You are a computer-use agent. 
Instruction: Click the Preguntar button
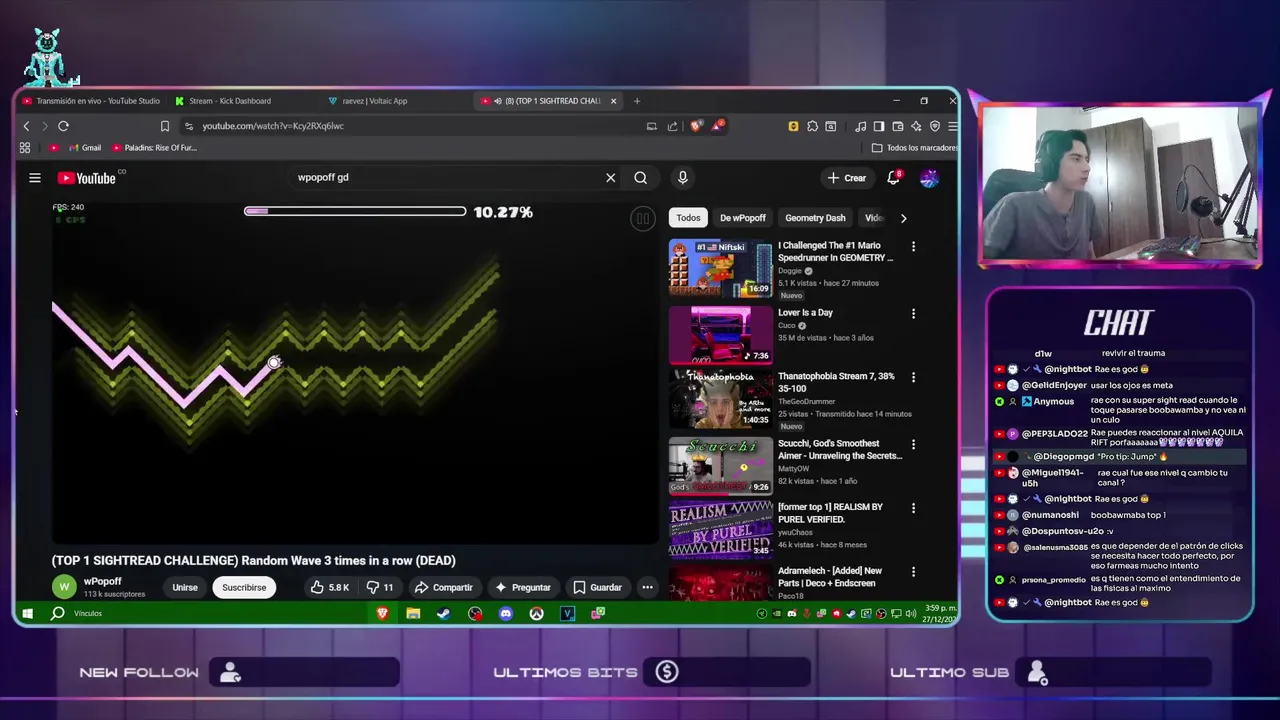(x=523, y=587)
